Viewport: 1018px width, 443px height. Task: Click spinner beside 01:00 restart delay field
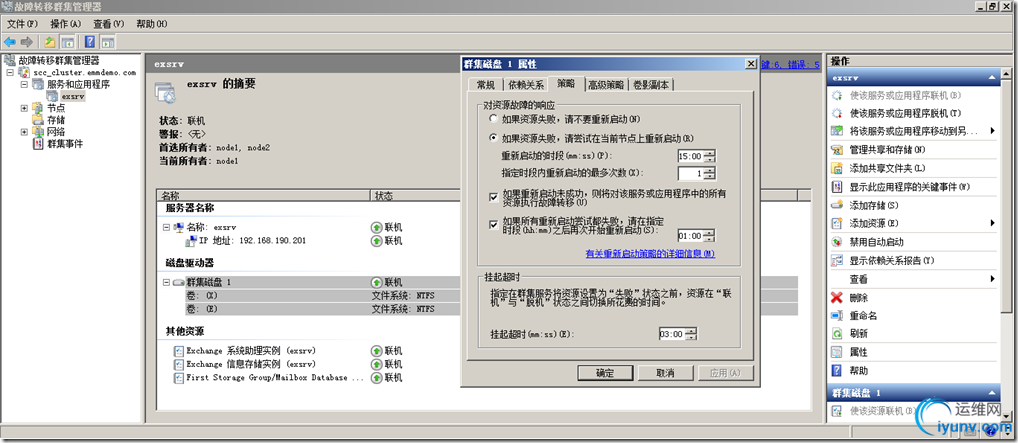coord(709,235)
